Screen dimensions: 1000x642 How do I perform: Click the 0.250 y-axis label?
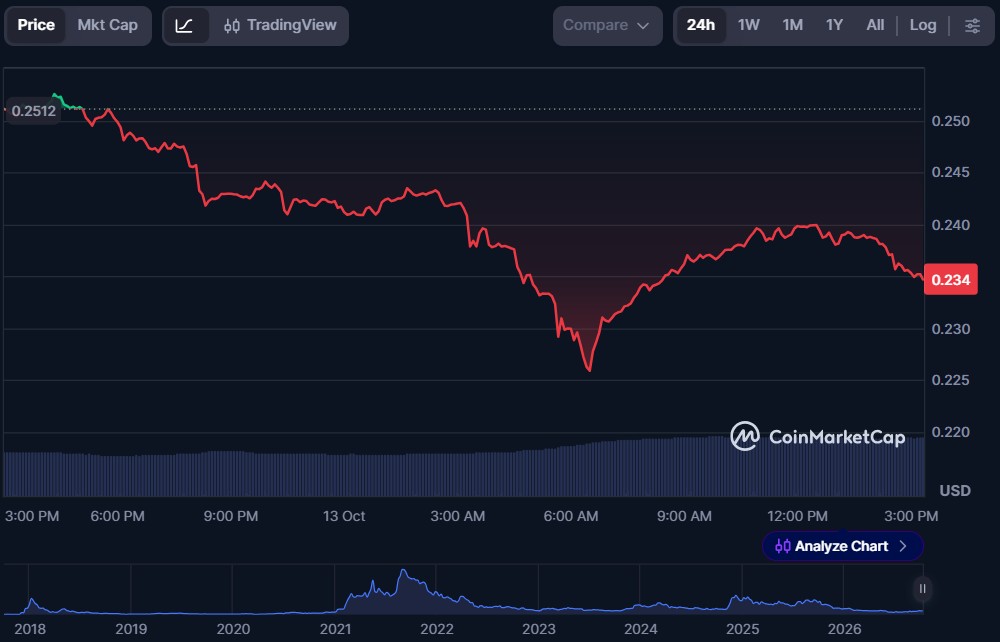(x=950, y=121)
